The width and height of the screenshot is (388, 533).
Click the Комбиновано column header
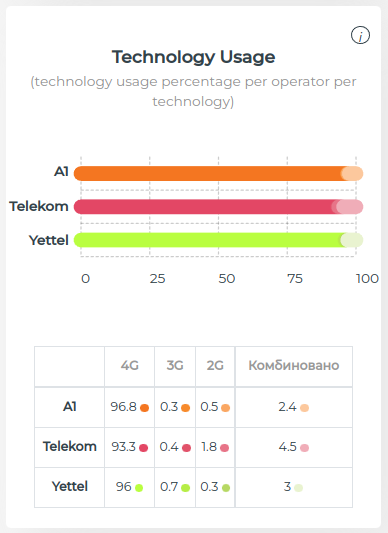(x=294, y=366)
